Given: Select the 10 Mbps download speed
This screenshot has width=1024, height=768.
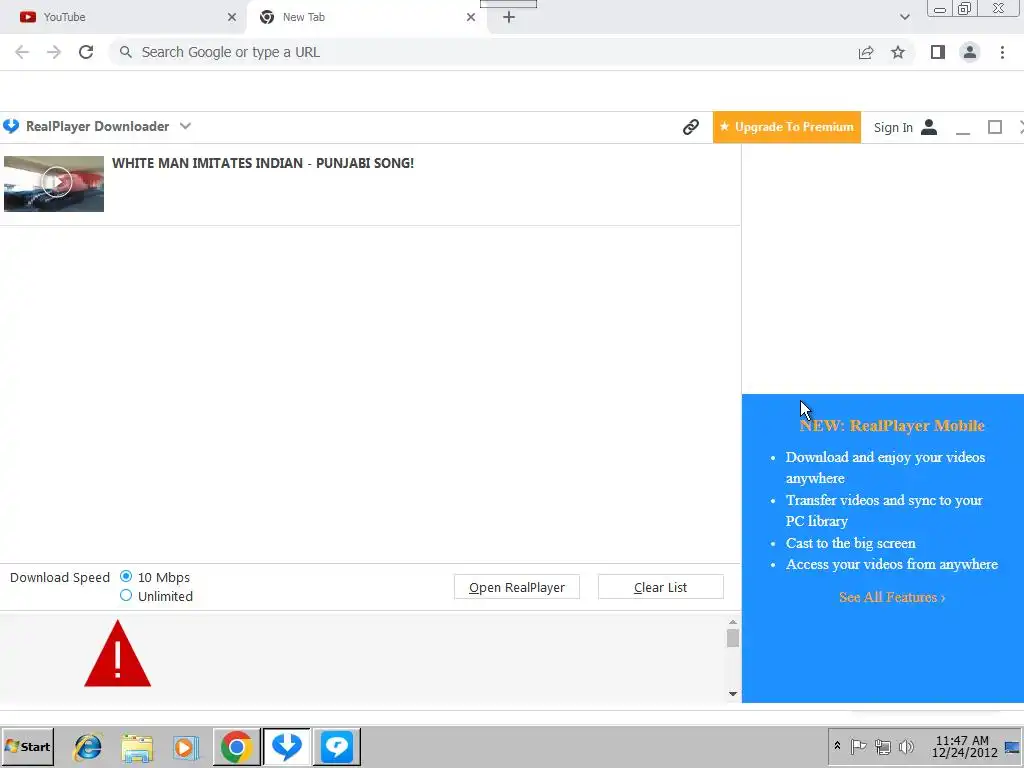Looking at the screenshot, I should (x=126, y=577).
